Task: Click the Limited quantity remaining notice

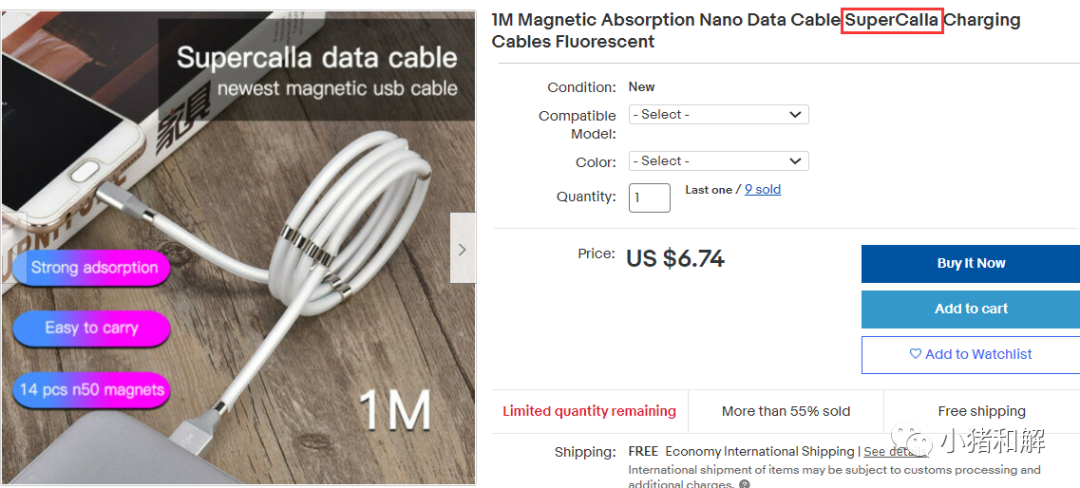Action: tap(589, 411)
